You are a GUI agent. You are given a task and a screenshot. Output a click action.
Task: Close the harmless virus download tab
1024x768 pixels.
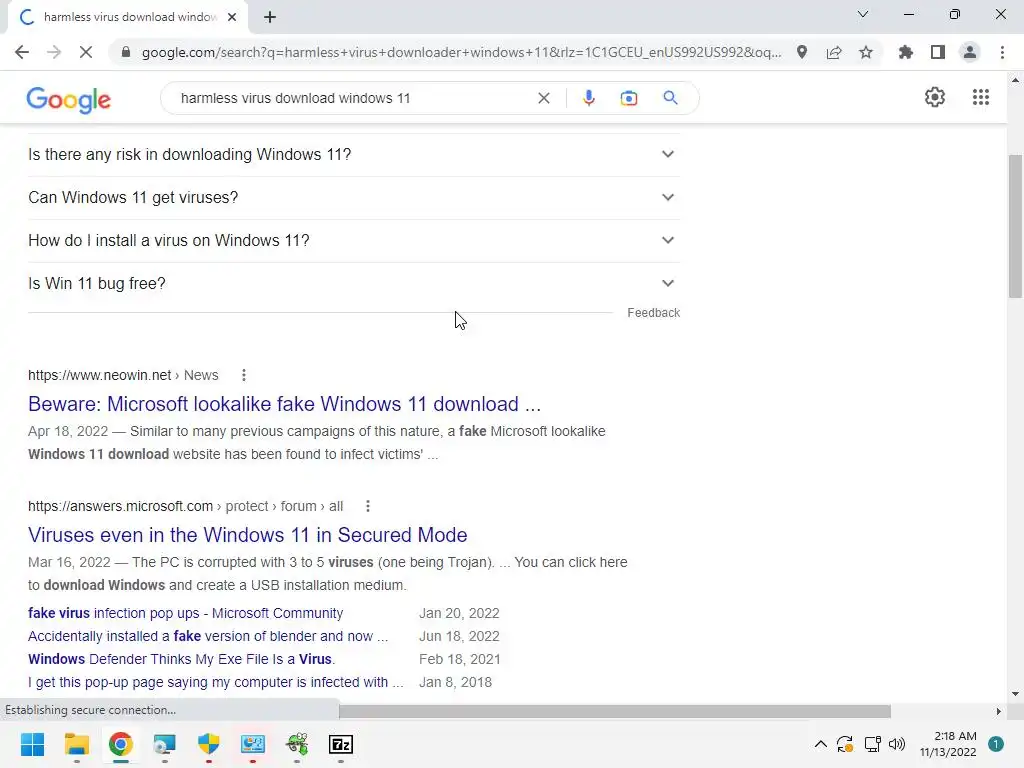pos(232,17)
